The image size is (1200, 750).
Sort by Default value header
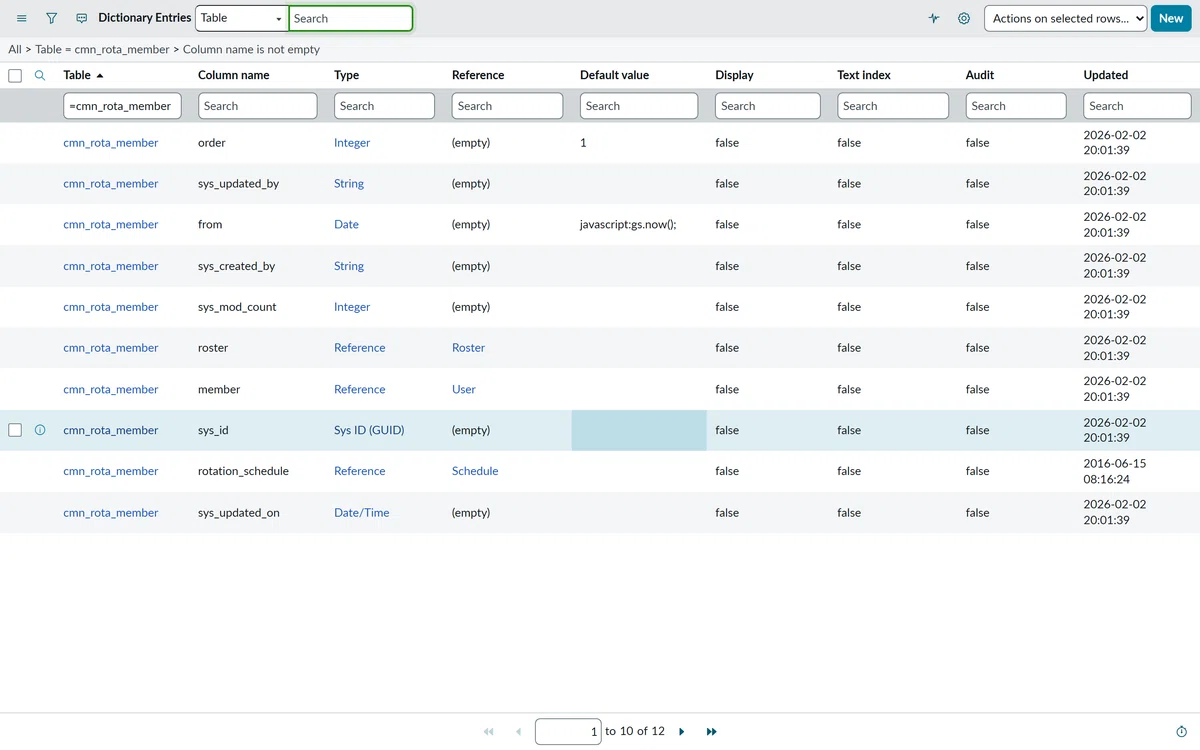click(614, 75)
